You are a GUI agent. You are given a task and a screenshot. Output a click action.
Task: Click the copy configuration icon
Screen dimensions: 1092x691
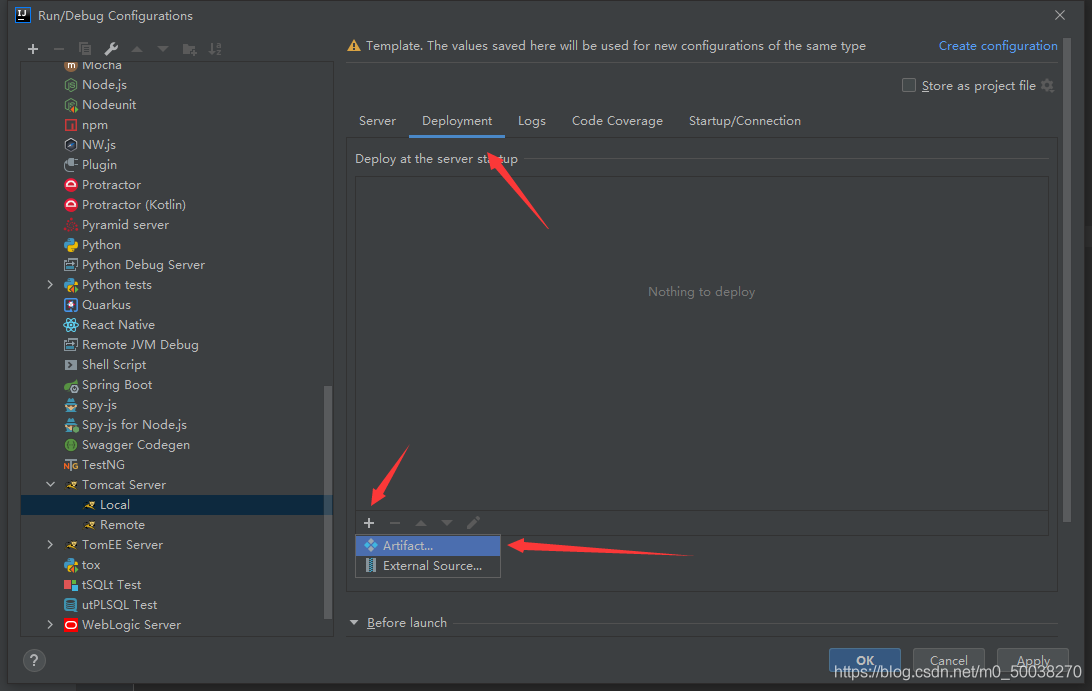85,49
